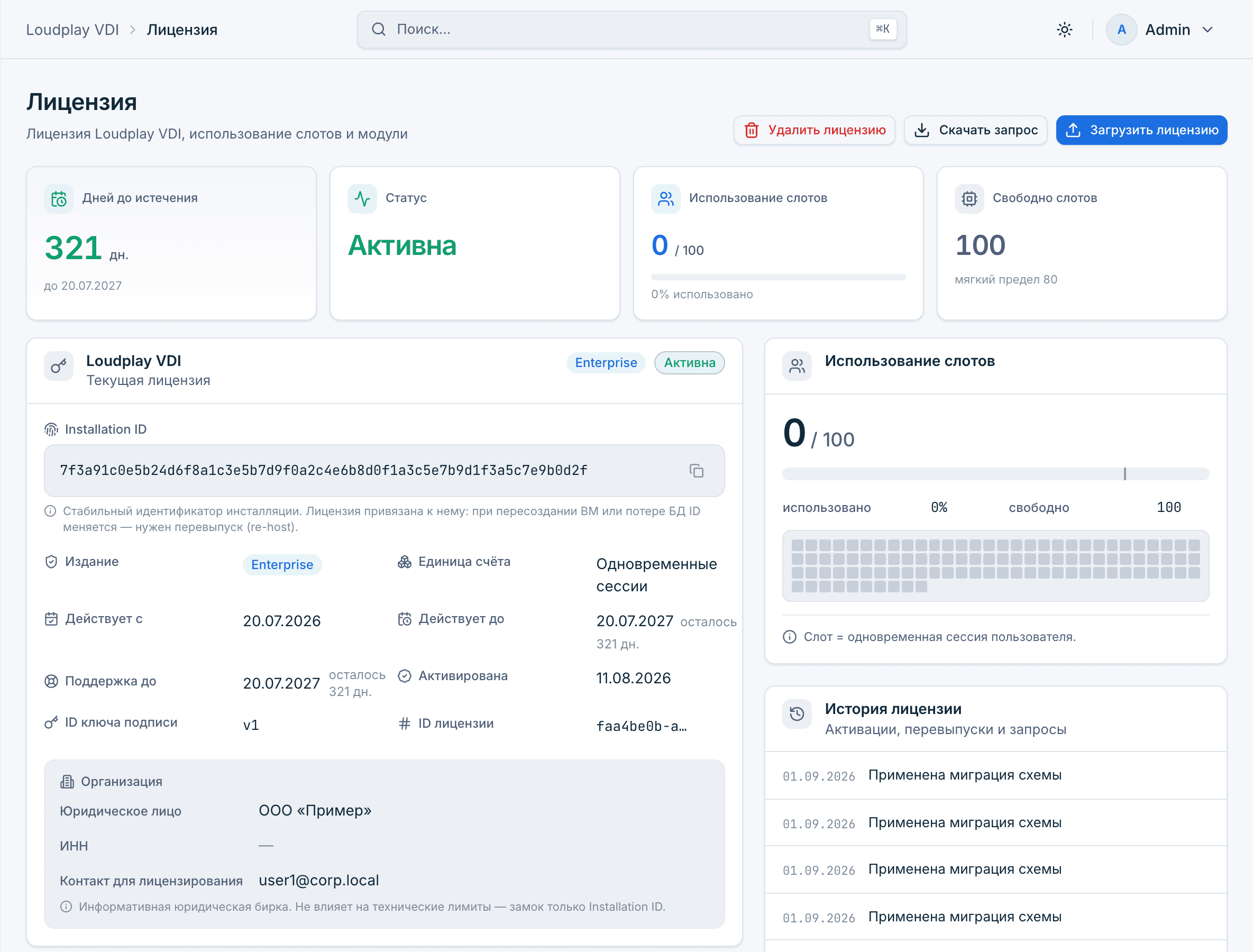Click the chip icon in Свободно слотов card
1253x952 pixels.
(x=970, y=199)
